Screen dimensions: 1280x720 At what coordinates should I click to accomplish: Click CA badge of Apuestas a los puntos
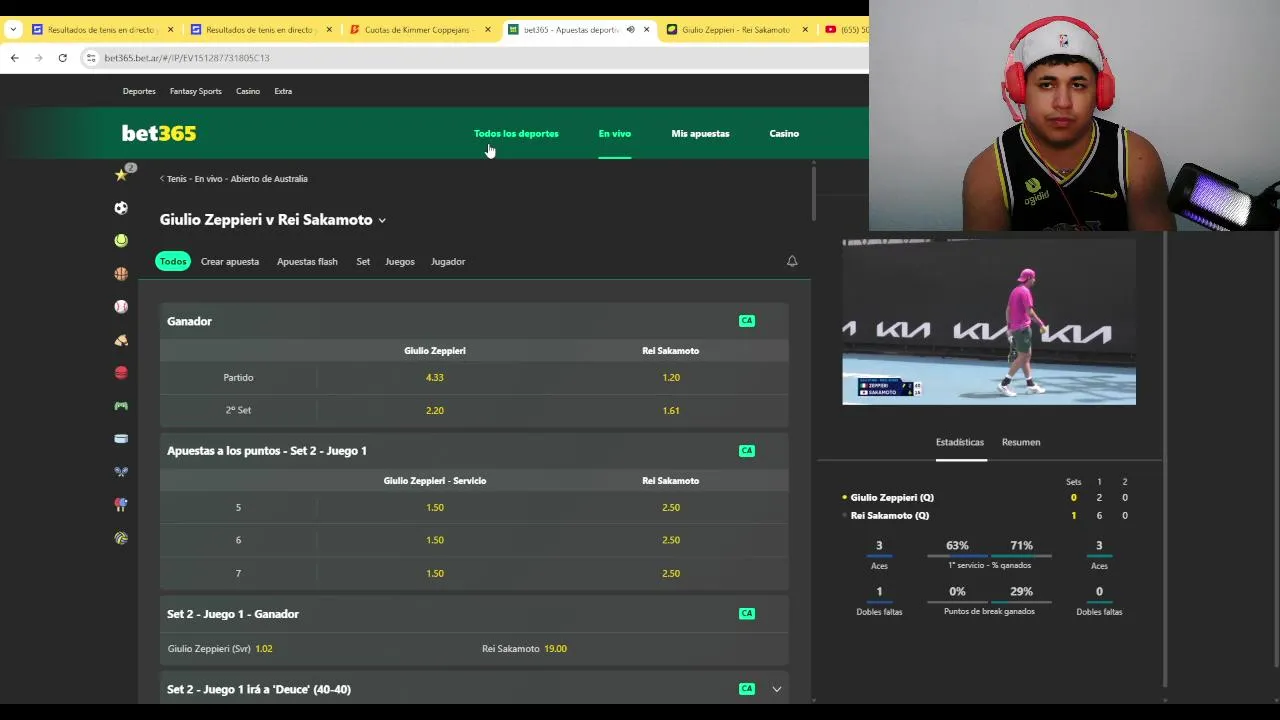(747, 451)
